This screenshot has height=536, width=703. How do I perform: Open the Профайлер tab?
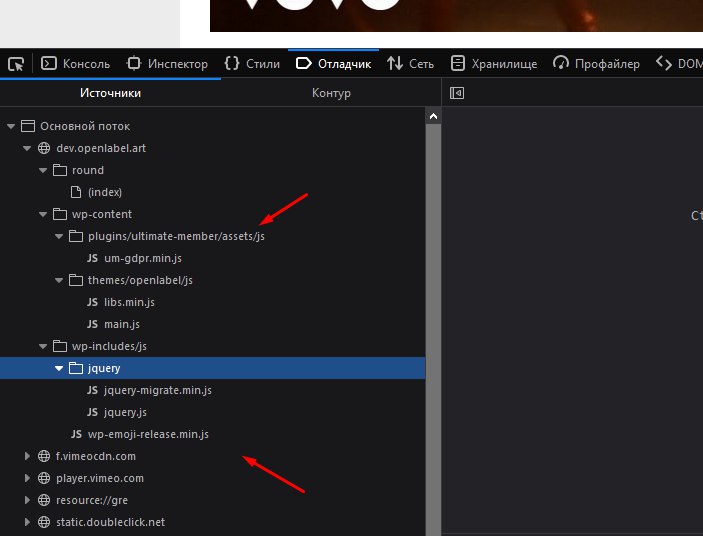596,64
